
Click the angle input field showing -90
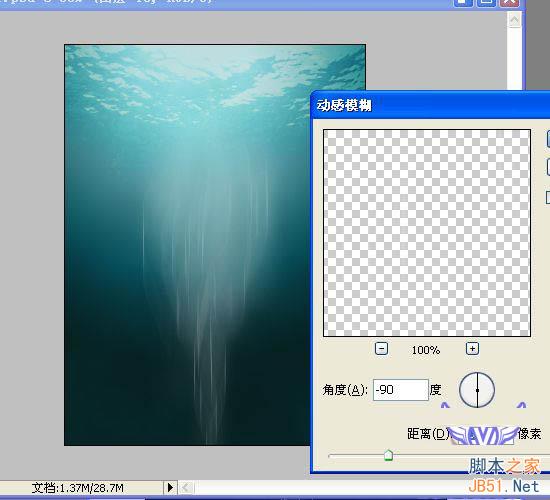pyautogui.click(x=400, y=389)
